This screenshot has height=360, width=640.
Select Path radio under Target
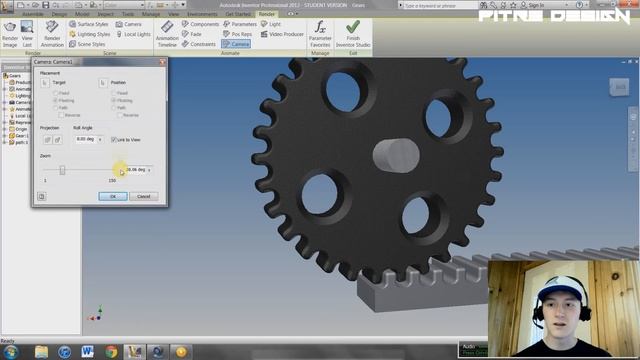(x=56, y=108)
